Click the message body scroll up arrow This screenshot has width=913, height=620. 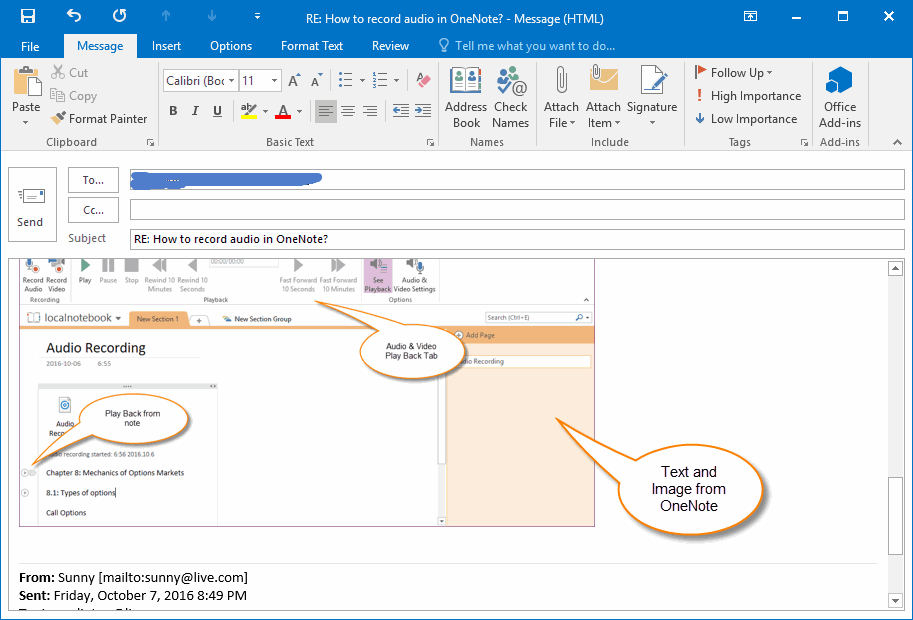pyautogui.click(x=895, y=268)
